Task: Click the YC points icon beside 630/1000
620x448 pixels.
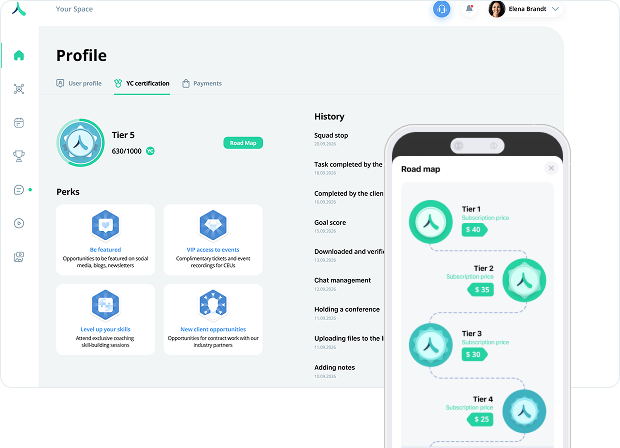Action: 150,151
